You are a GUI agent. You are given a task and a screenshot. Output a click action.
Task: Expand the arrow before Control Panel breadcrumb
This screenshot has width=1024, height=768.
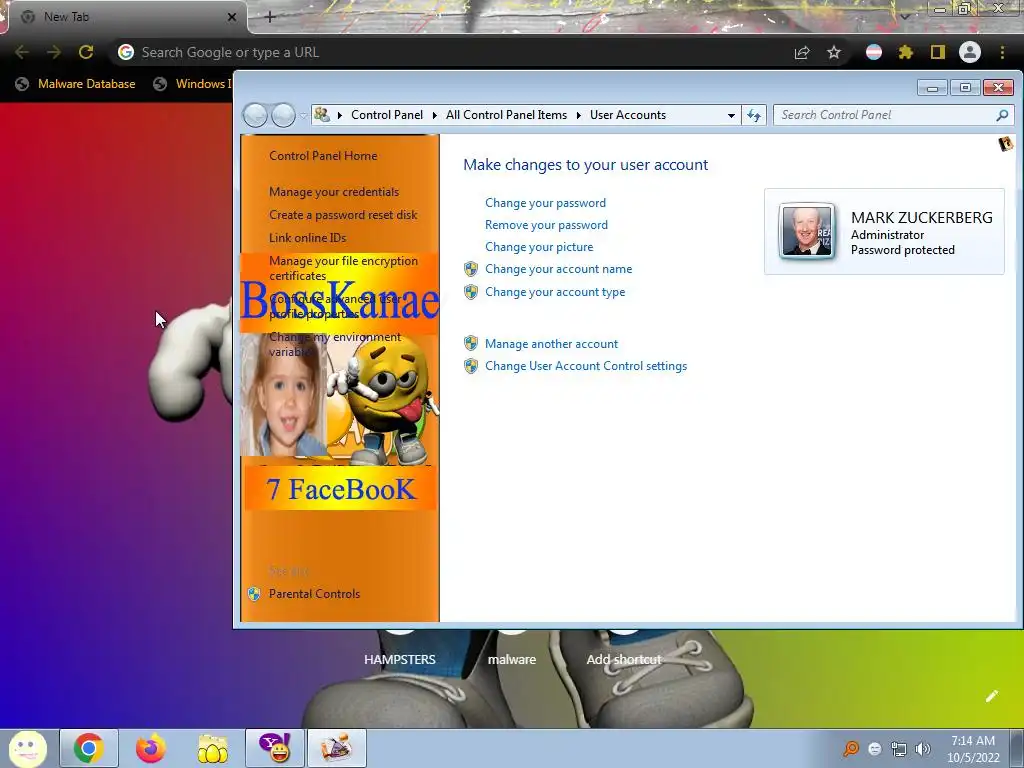coord(340,116)
